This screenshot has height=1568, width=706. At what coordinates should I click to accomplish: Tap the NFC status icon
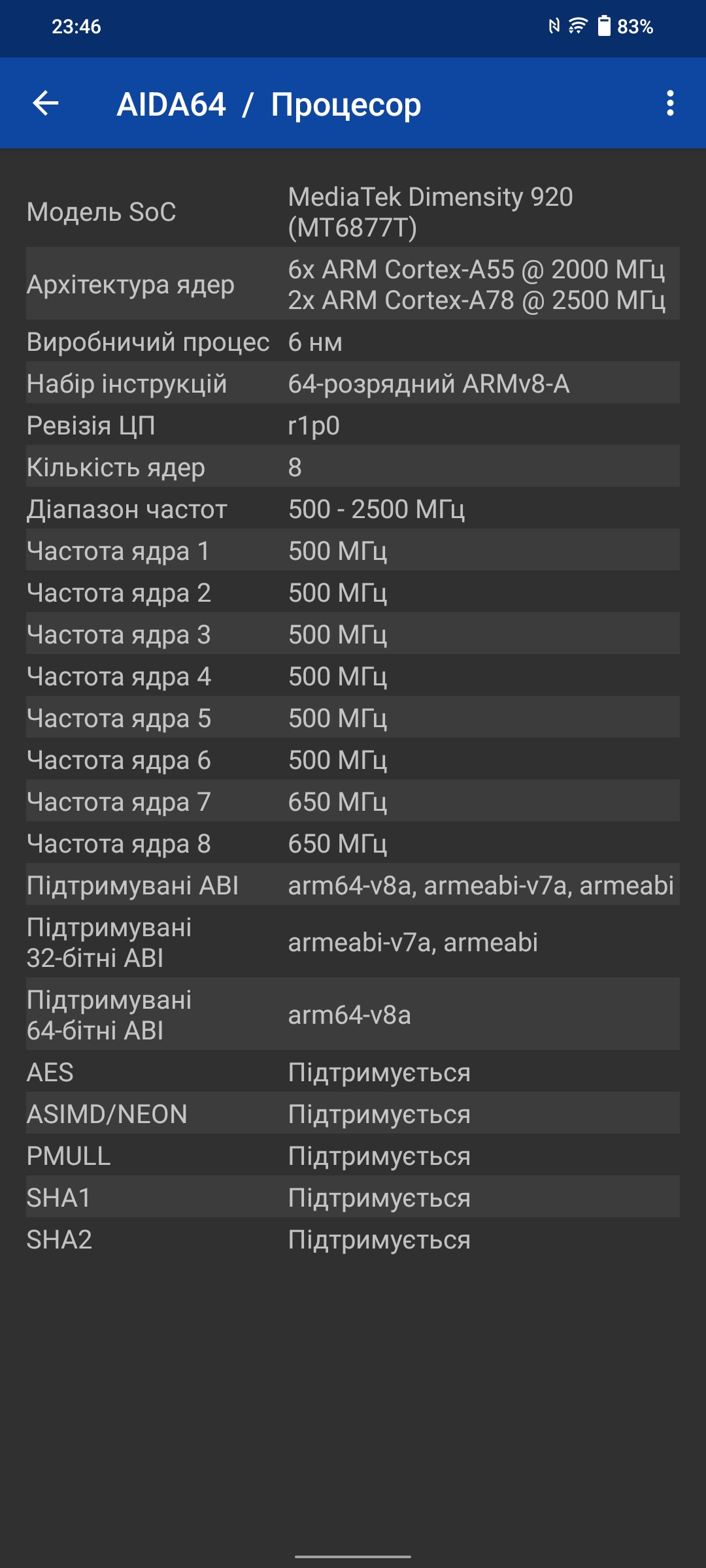[x=554, y=26]
